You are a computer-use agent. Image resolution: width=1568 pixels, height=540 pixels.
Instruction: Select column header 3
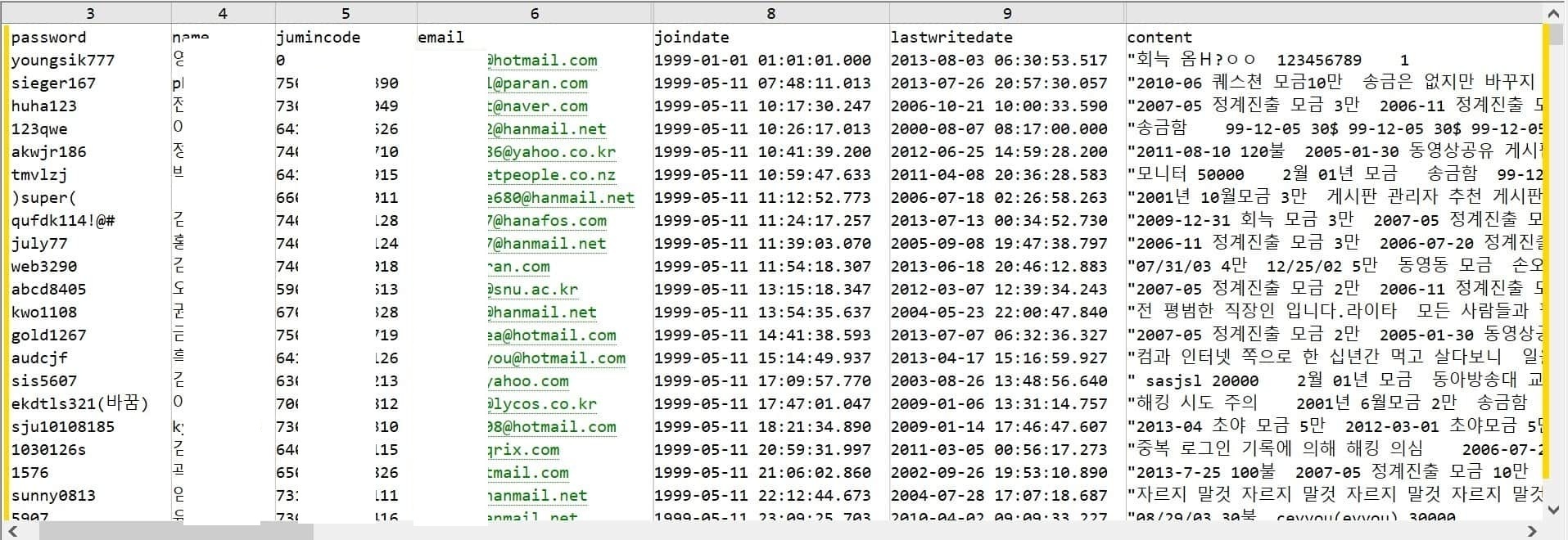(x=89, y=13)
